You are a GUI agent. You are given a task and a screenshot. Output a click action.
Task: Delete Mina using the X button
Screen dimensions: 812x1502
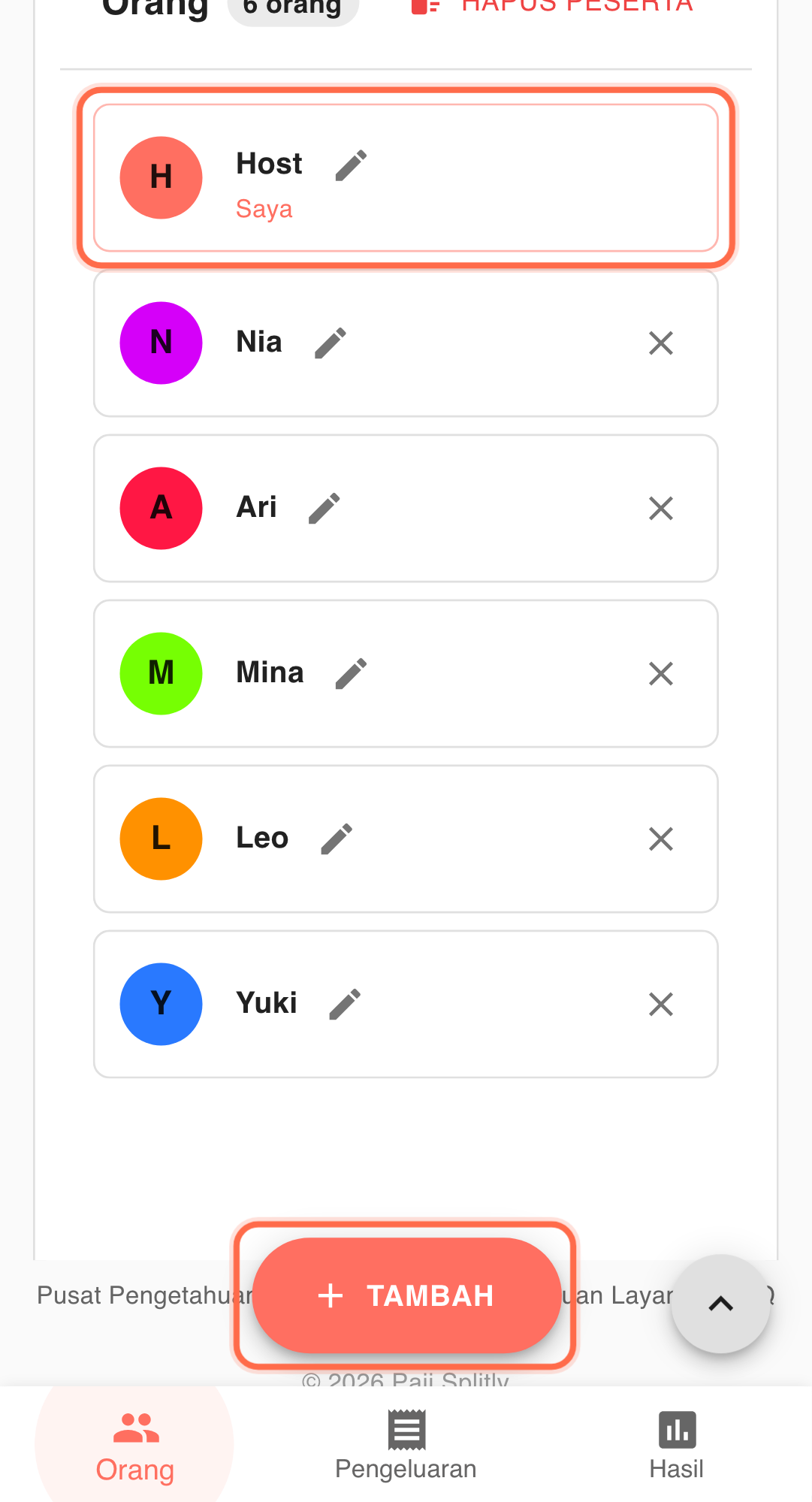click(x=660, y=674)
